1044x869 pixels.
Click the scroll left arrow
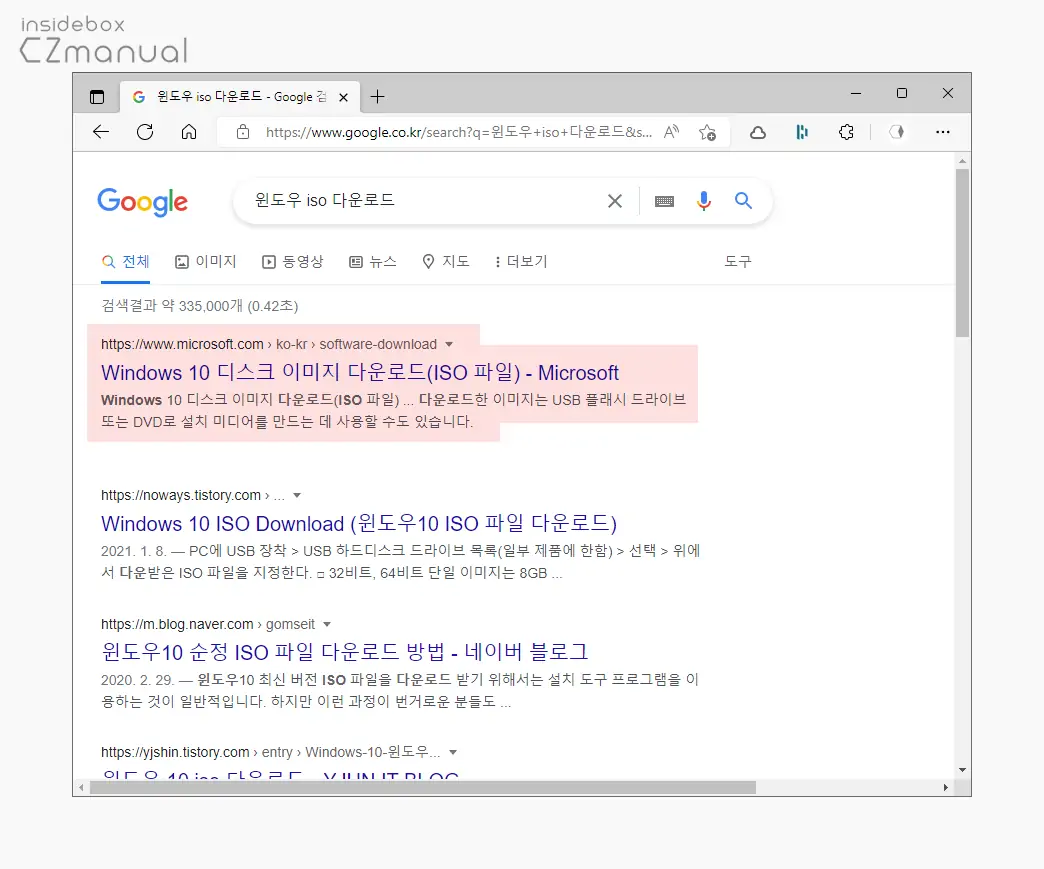pyautogui.click(x=81, y=788)
